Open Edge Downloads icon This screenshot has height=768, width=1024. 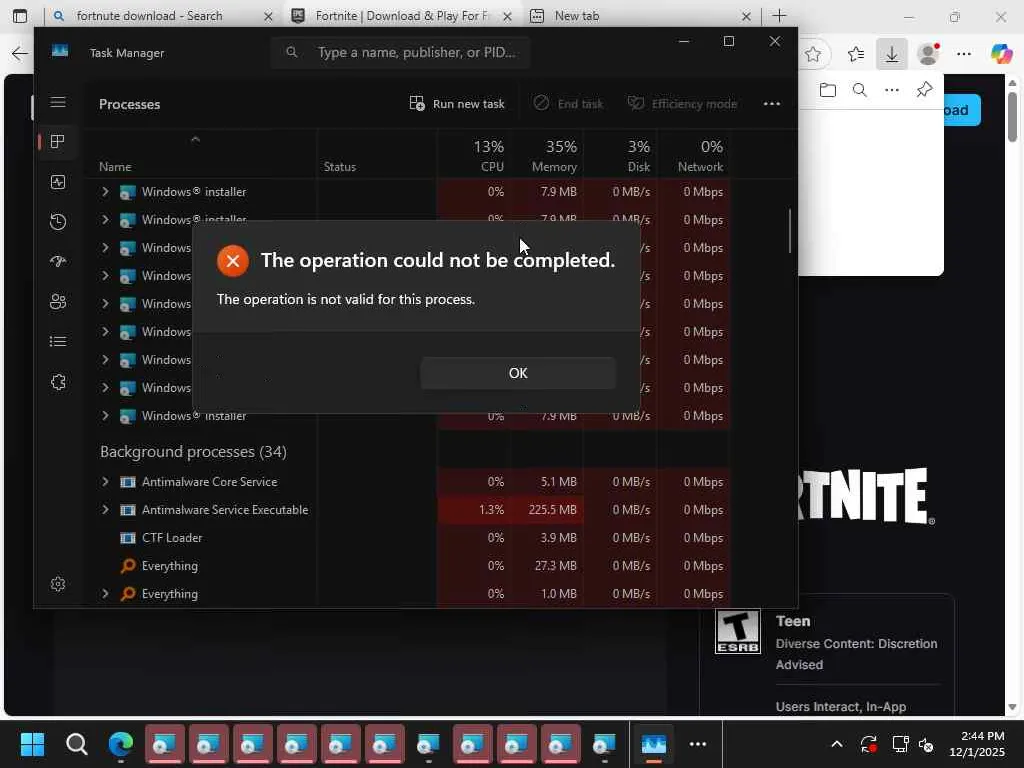(891, 54)
